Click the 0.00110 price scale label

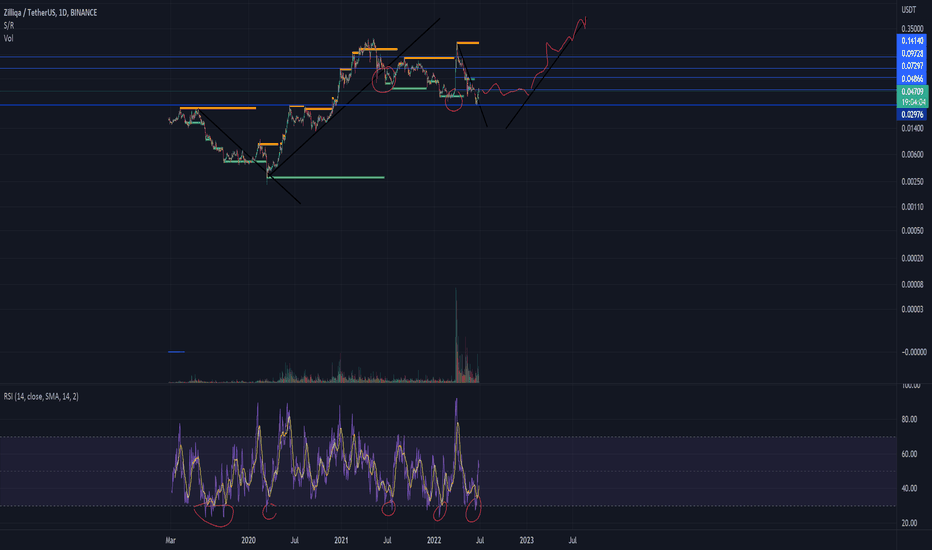[912, 207]
